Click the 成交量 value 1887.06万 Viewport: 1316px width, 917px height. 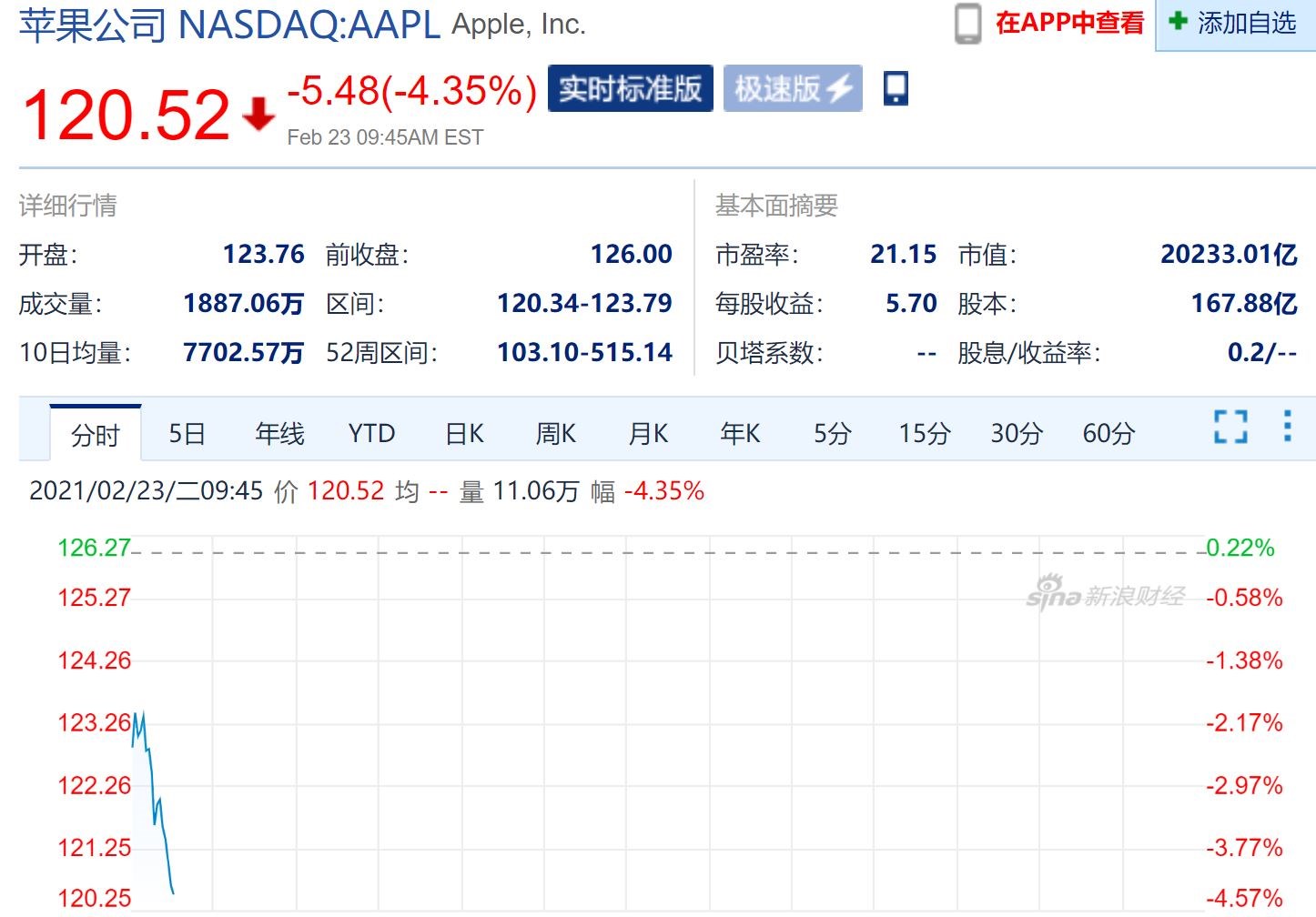click(244, 303)
